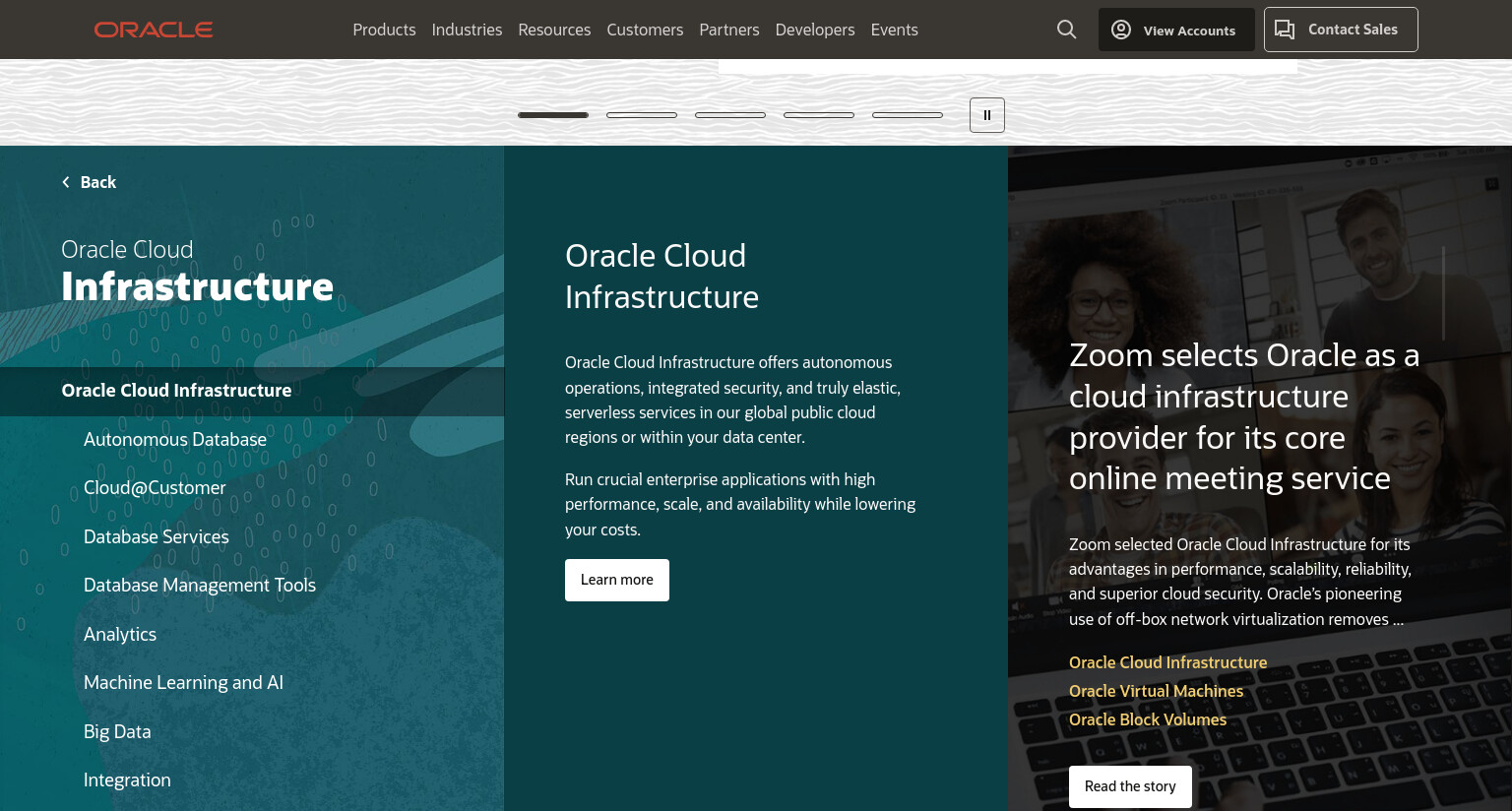Open the Industries menu
The image size is (1512, 811).
click(x=467, y=30)
